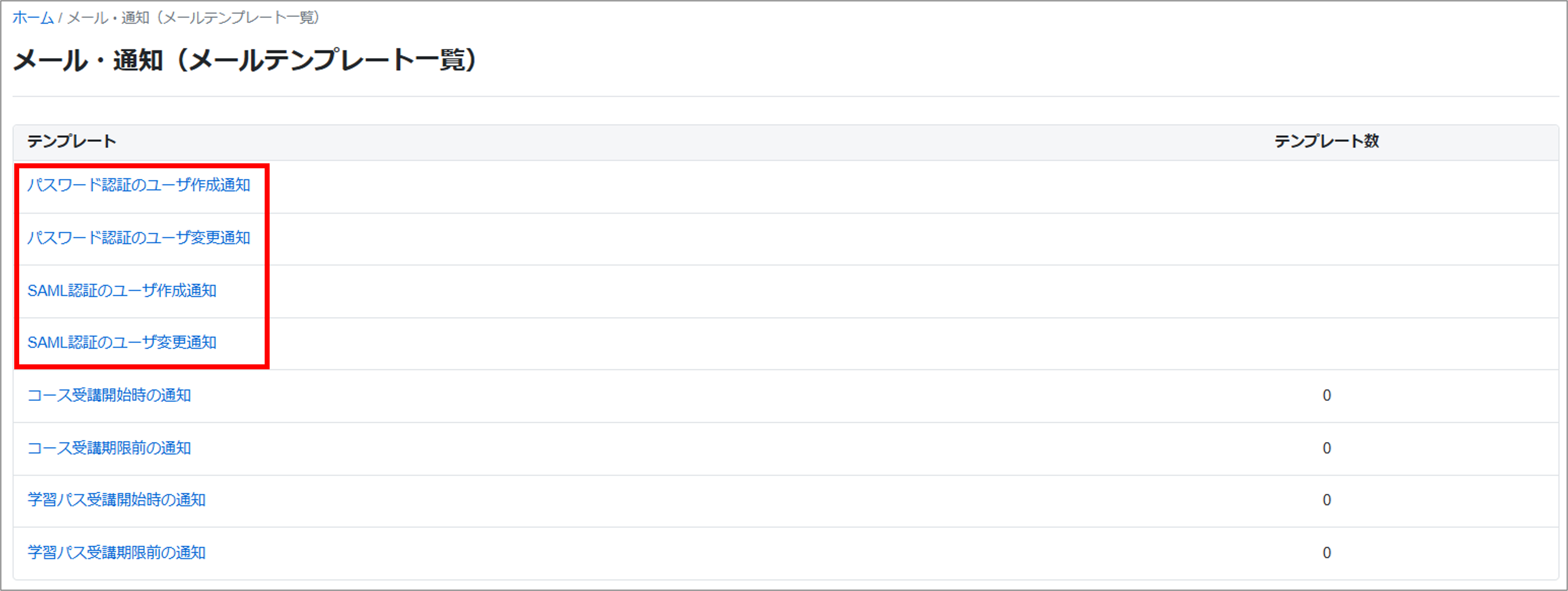The width and height of the screenshot is (1568, 591).
Task: Open コース受講開始時の通知 template
Action: point(110,395)
